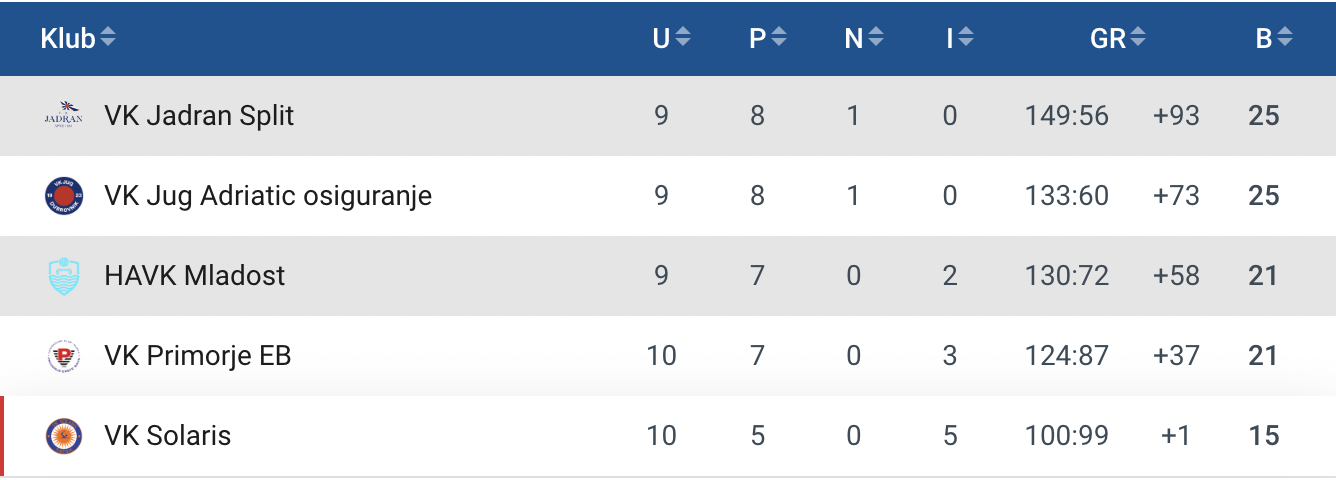Click the VK Solaris club logo

click(x=64, y=436)
